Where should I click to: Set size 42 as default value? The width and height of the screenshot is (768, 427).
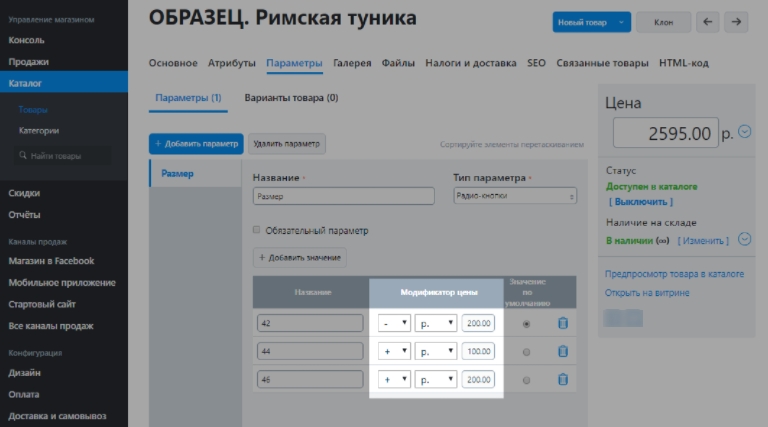click(x=526, y=324)
